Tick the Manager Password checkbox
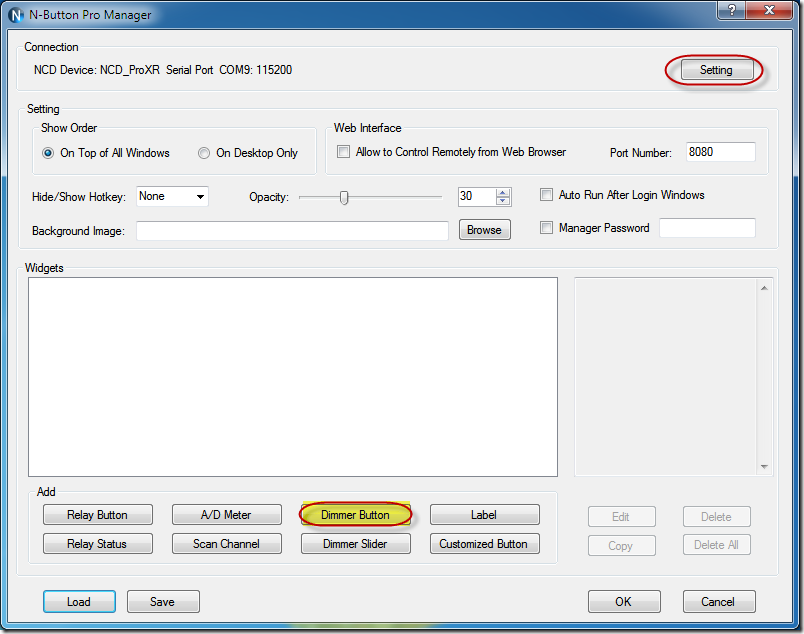This screenshot has height=634, width=804. click(x=547, y=228)
